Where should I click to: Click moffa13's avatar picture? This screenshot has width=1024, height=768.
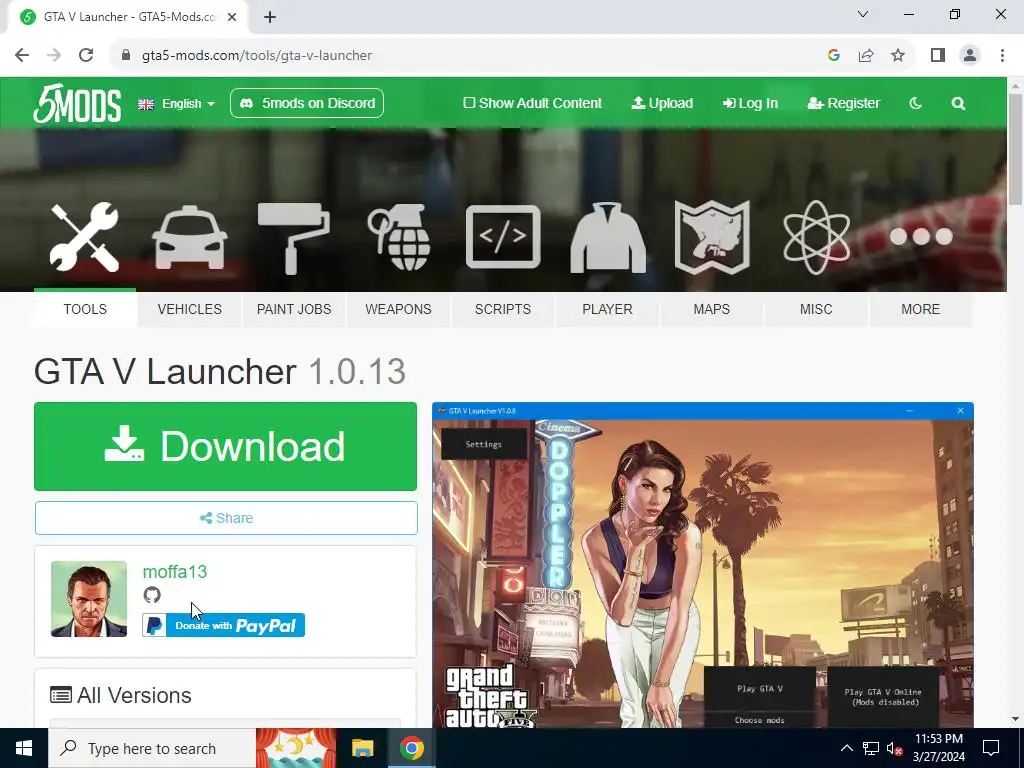tap(89, 599)
